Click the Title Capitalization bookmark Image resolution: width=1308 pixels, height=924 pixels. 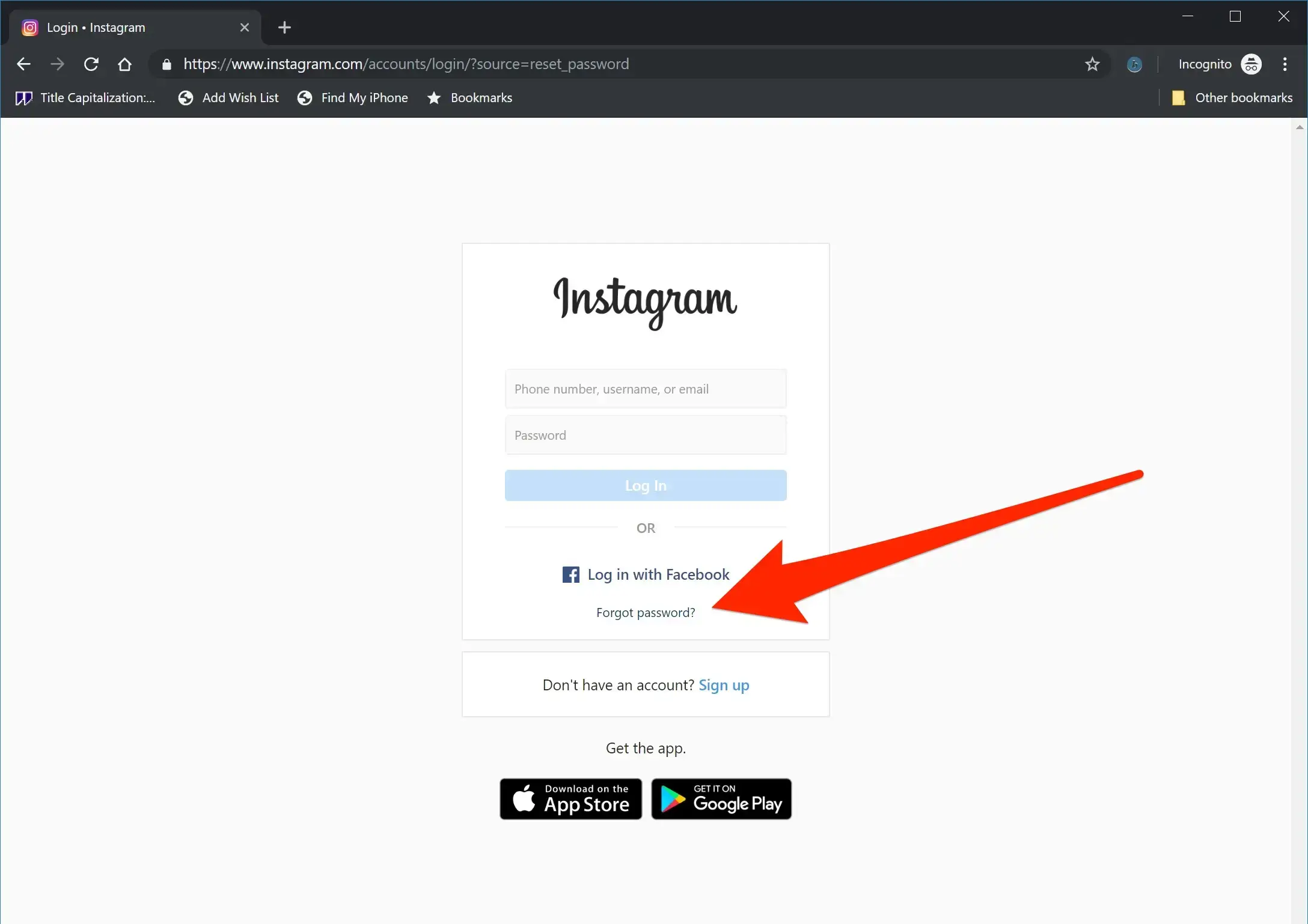[87, 97]
